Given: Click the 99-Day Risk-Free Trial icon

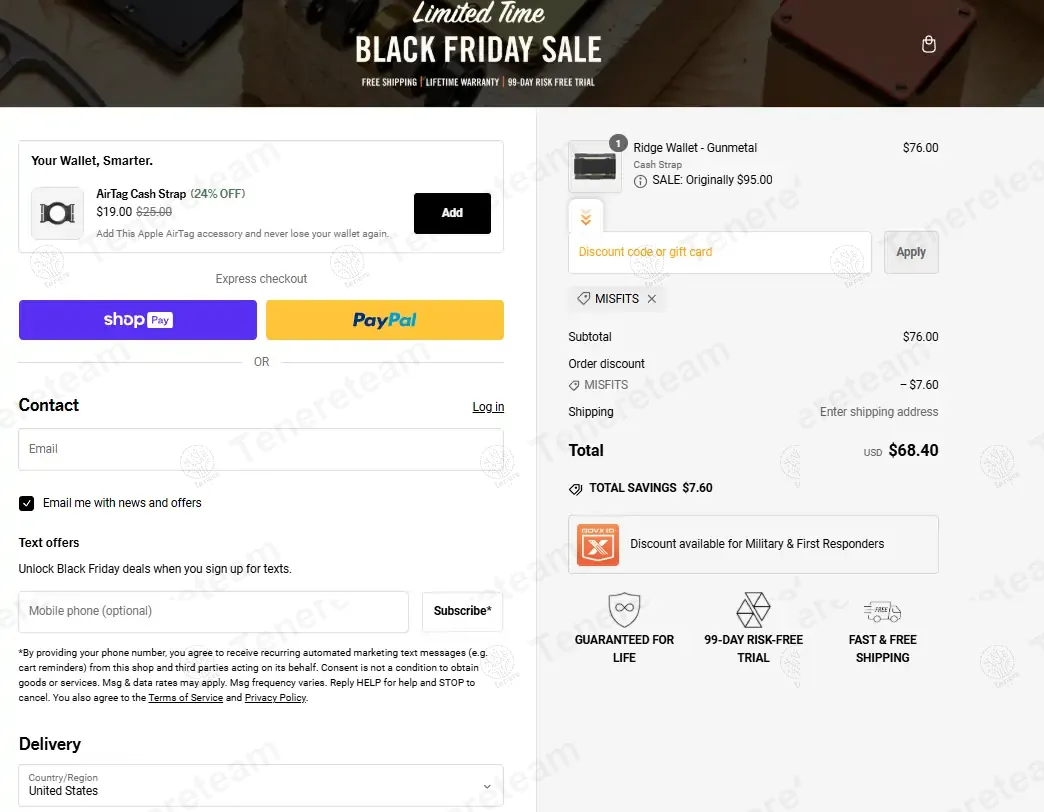Looking at the screenshot, I should [753, 609].
